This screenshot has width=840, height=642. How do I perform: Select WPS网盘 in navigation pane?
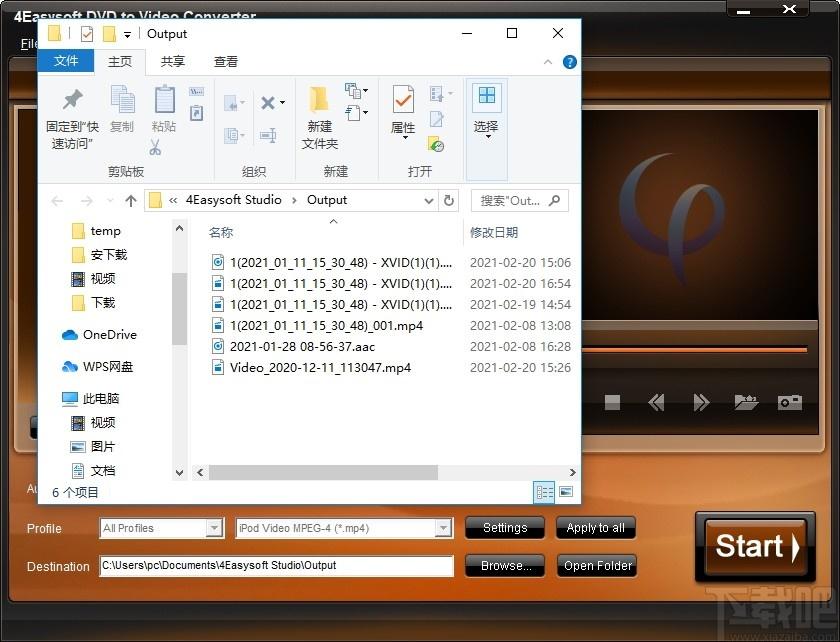(97, 367)
